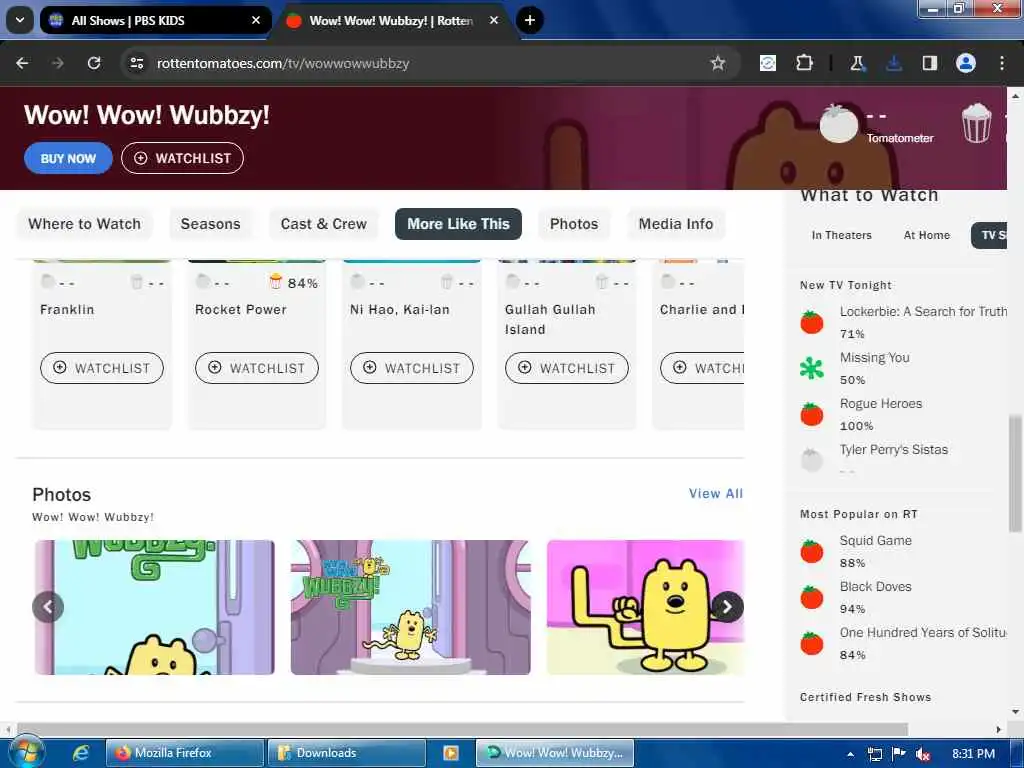Select the More Like This tab
1024x768 pixels.
pos(458,224)
